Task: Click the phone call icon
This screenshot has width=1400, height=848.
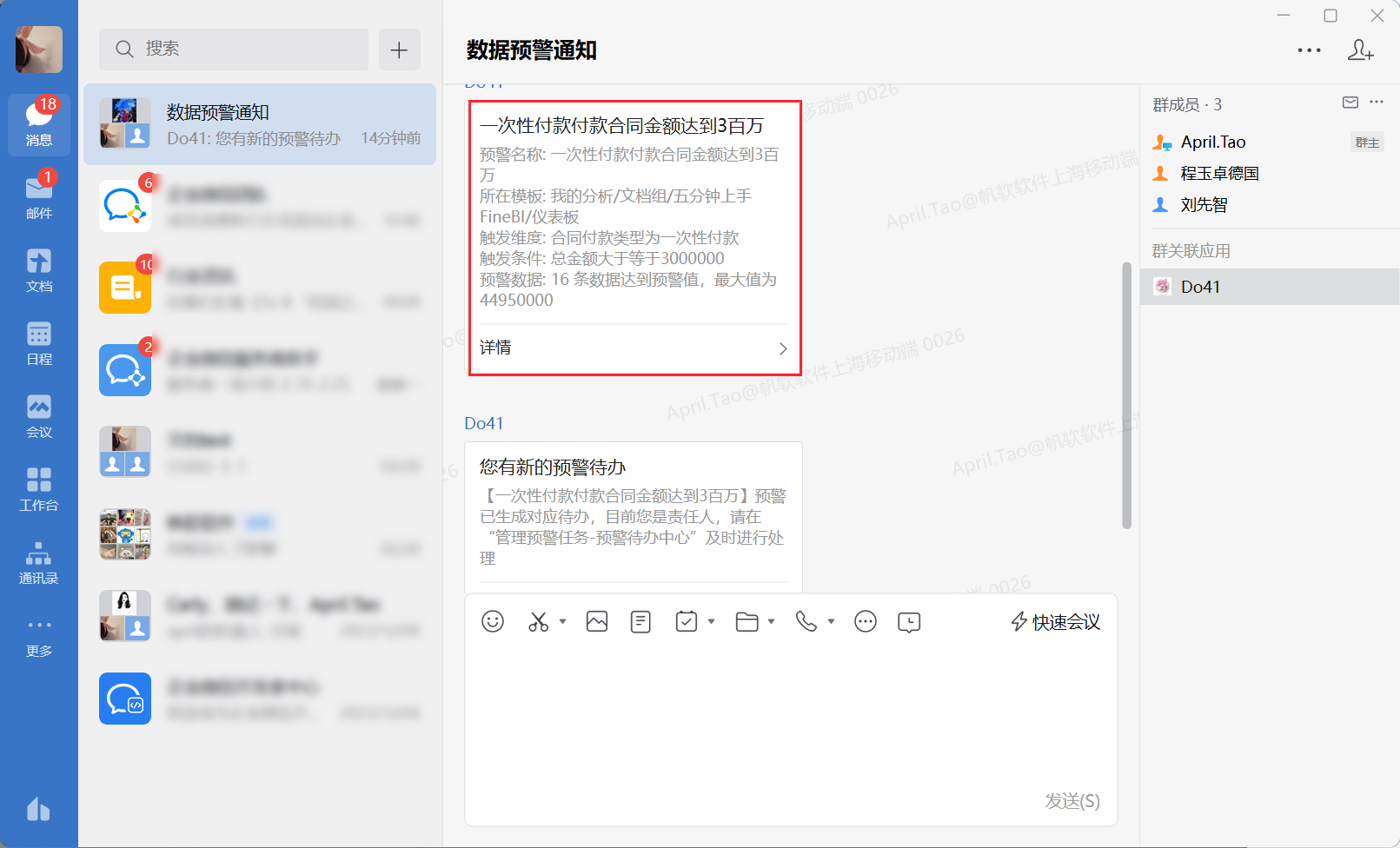Action: tap(806, 621)
